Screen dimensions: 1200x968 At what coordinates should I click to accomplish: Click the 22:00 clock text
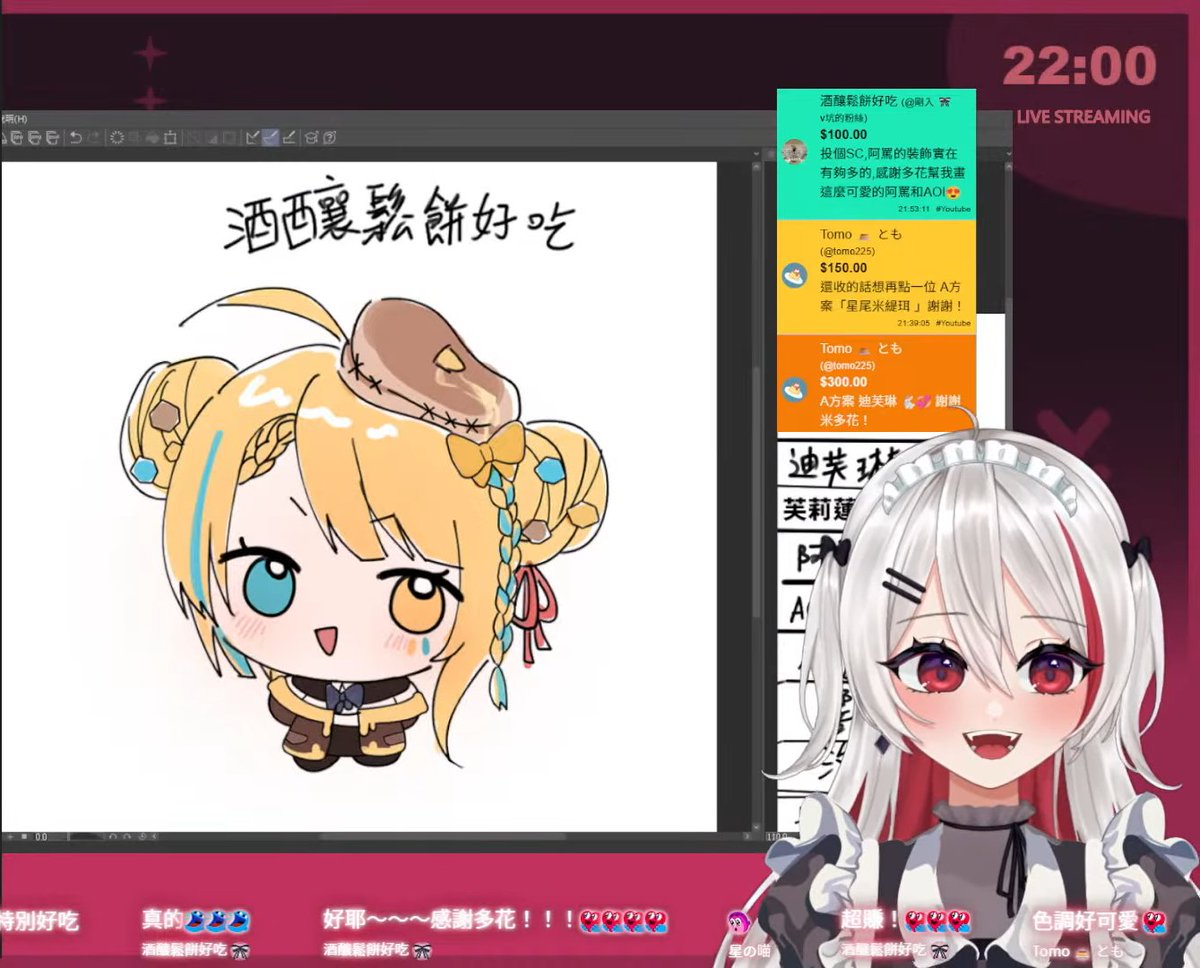(1080, 67)
